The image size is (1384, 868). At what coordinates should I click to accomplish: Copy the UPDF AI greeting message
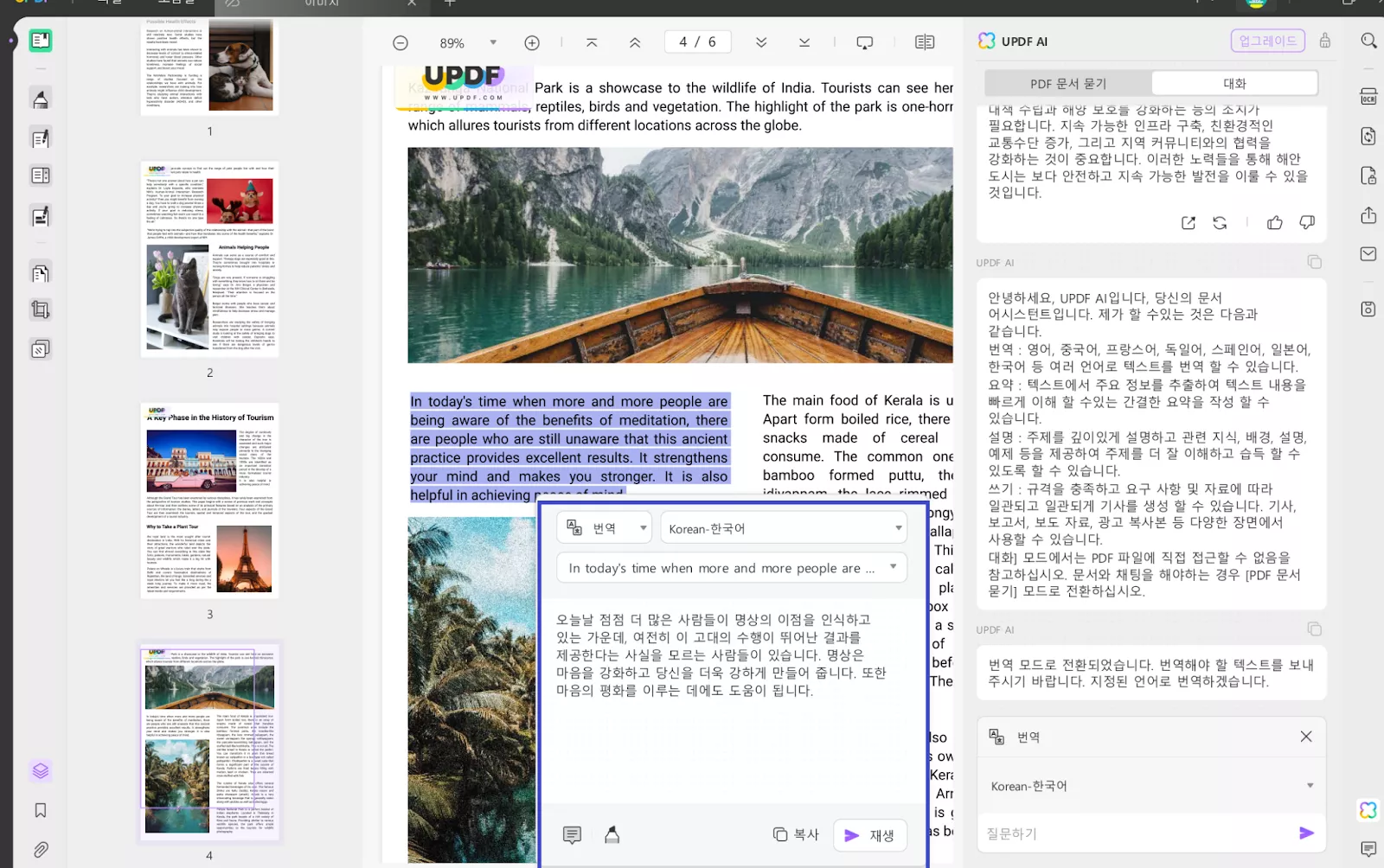(x=1315, y=262)
